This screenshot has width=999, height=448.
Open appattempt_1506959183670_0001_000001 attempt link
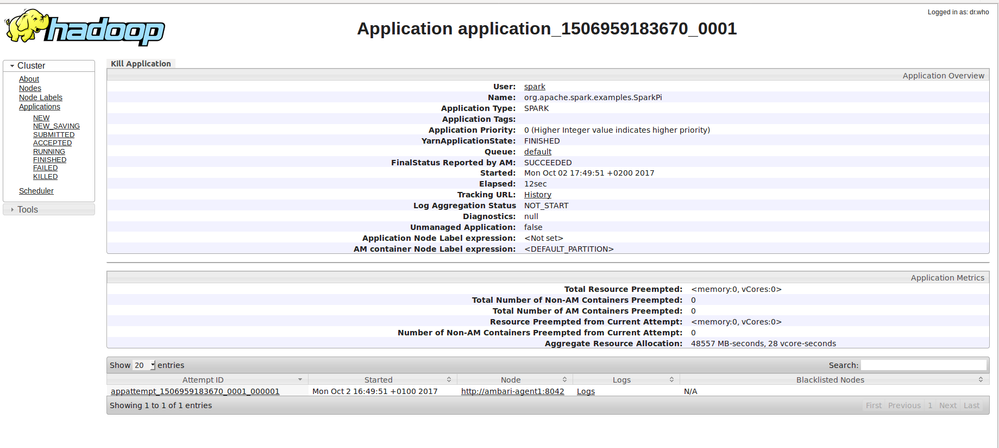point(195,391)
